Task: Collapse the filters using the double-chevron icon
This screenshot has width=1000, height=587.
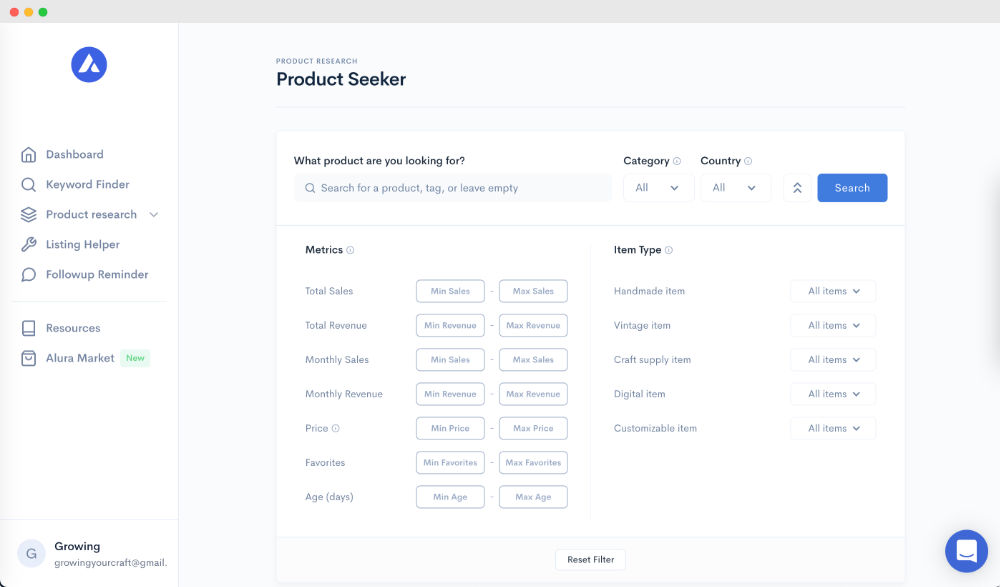Action: click(x=797, y=187)
